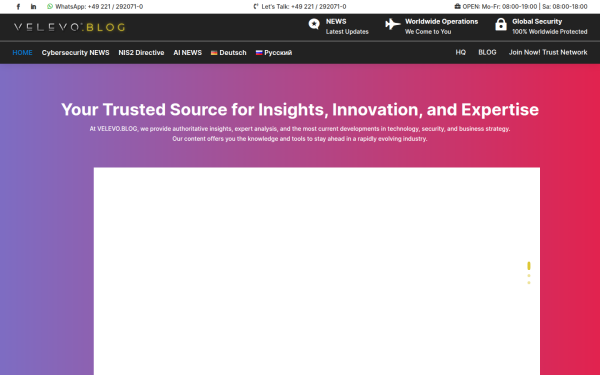600x375 pixels.
Task: Open NIS2 Directive menu item
Action: (141, 52)
